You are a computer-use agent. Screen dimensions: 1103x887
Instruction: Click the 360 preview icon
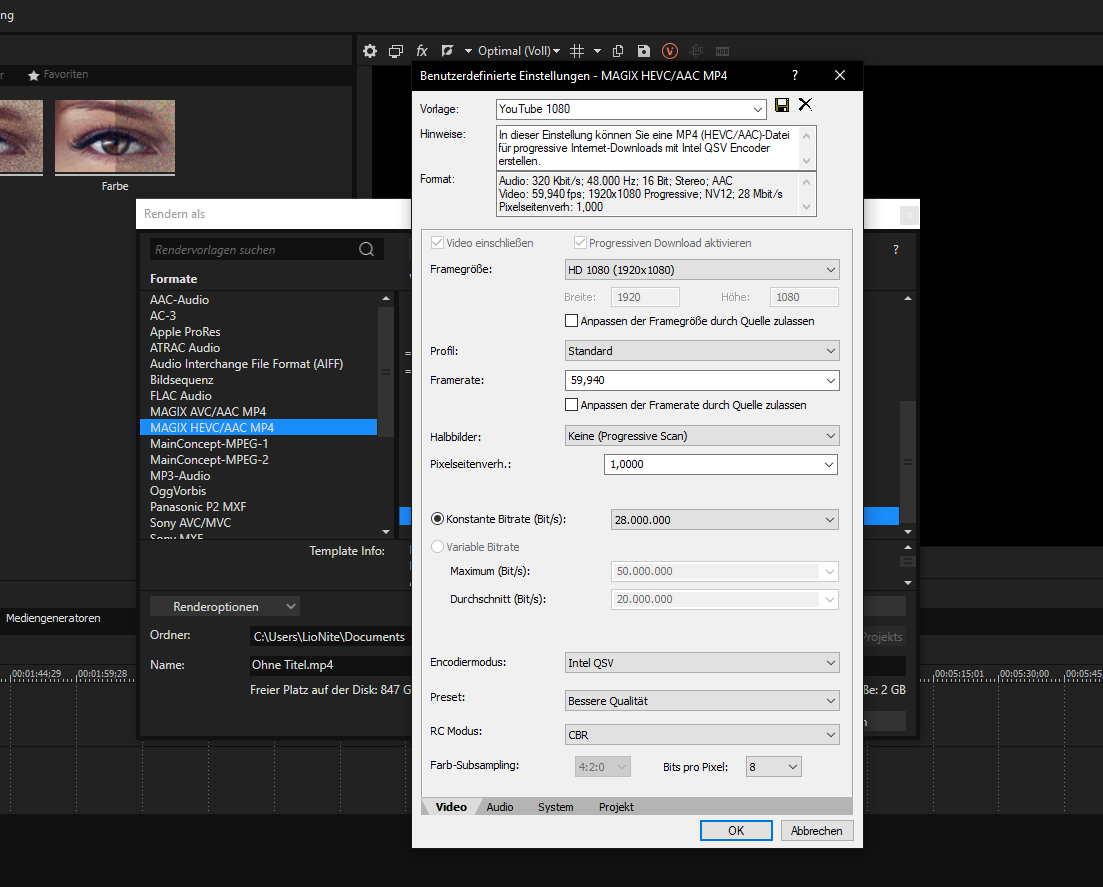click(x=696, y=51)
